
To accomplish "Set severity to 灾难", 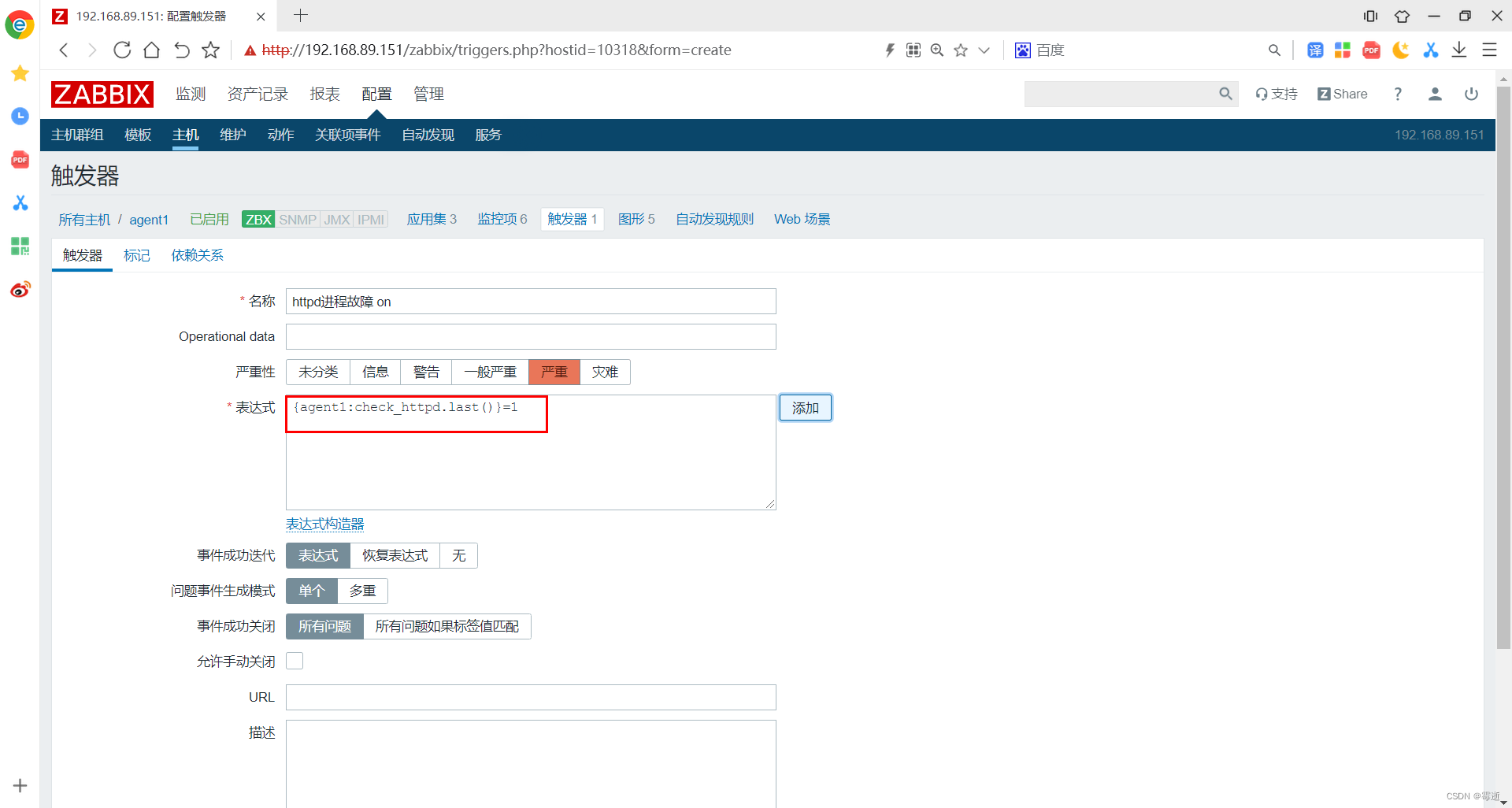I will 605,372.
